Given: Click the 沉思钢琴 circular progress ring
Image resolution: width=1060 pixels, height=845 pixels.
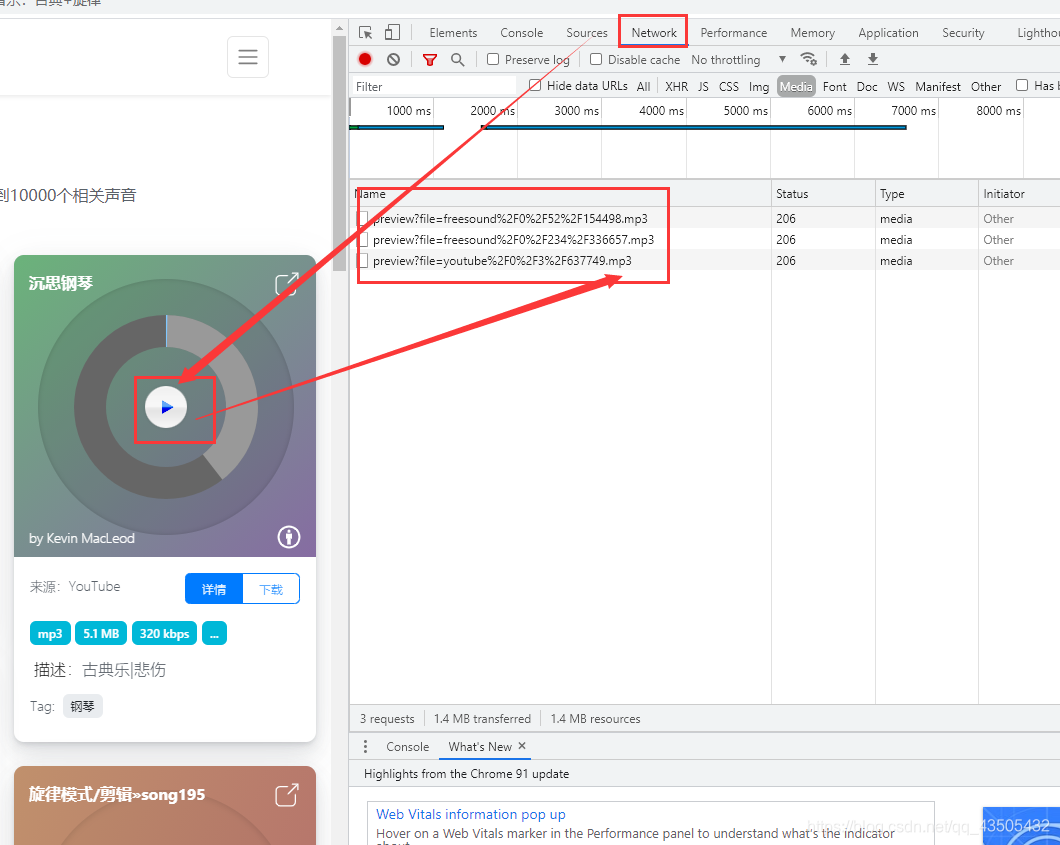Looking at the screenshot, I should click(x=166, y=407).
